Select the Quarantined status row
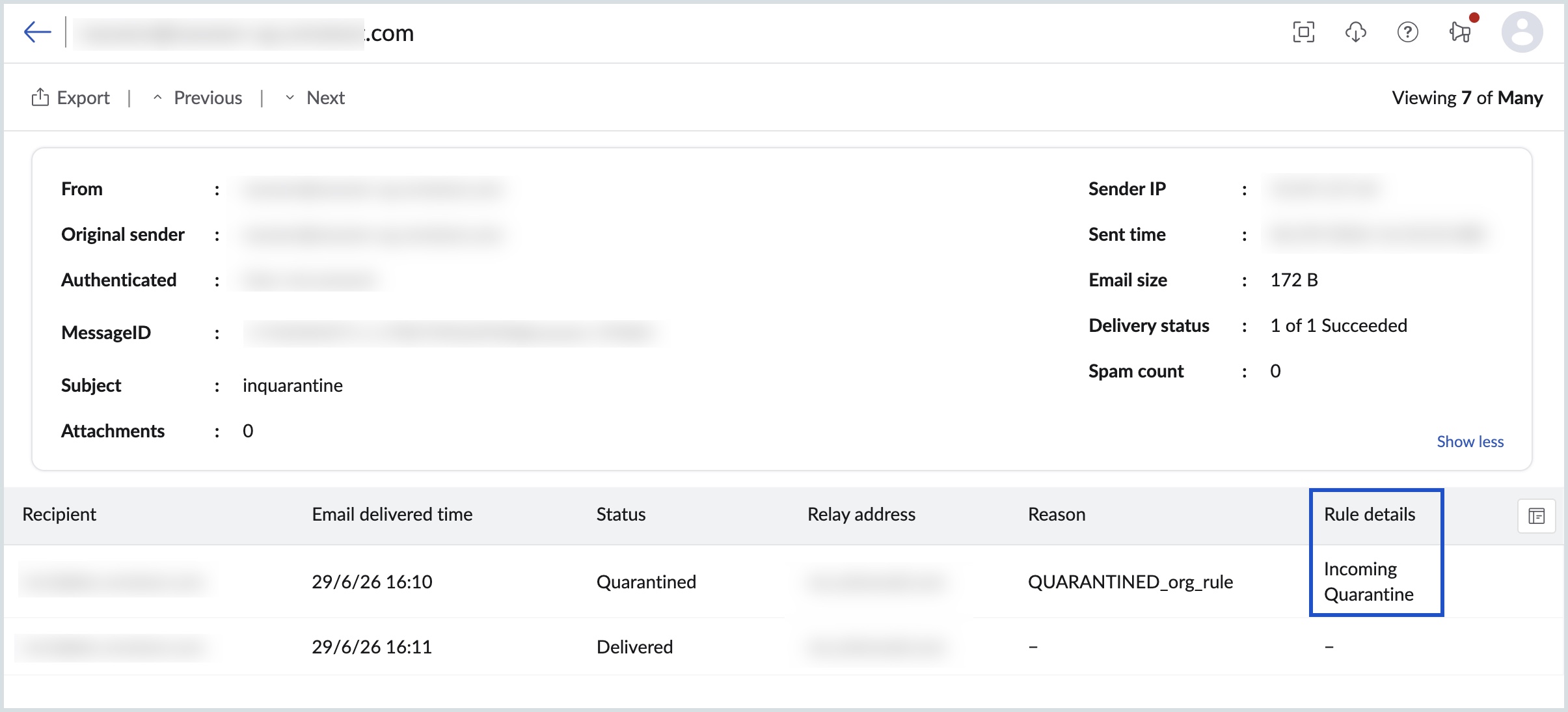 [784, 581]
